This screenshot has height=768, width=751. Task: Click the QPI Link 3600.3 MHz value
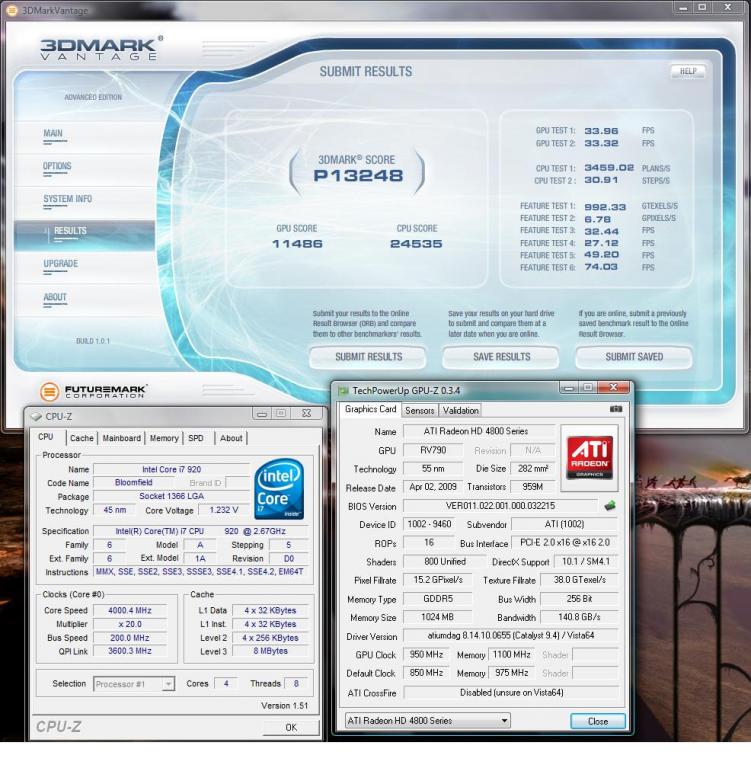click(x=130, y=651)
